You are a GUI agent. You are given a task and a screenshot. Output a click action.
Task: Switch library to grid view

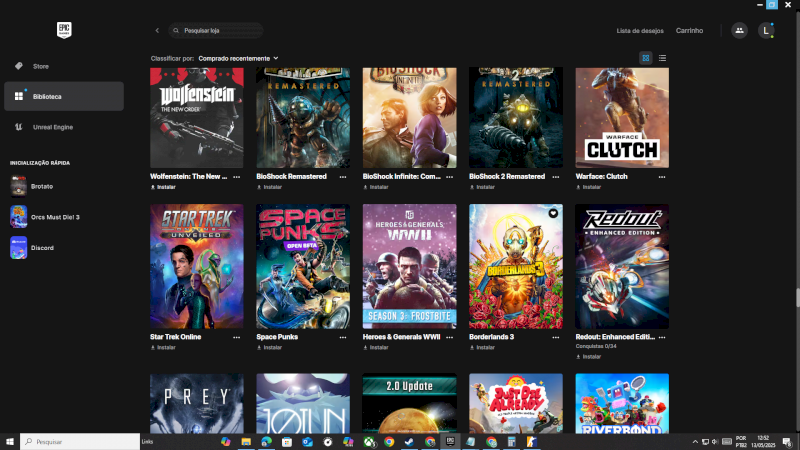click(646, 58)
